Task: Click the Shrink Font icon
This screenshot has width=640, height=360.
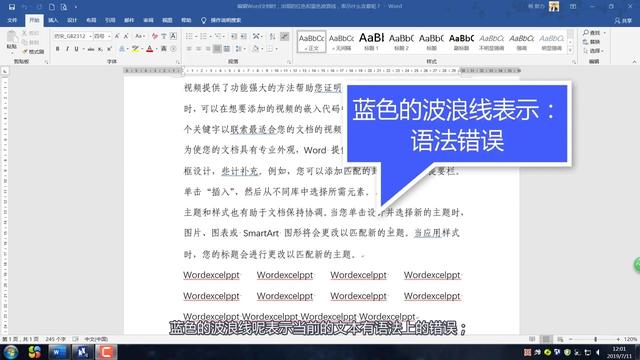Action: point(126,36)
